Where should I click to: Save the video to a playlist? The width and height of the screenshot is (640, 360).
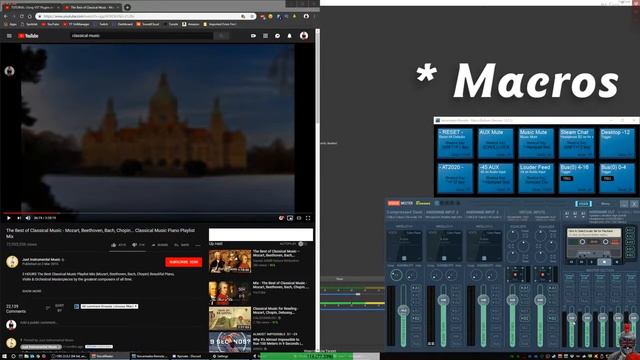(x=181, y=245)
